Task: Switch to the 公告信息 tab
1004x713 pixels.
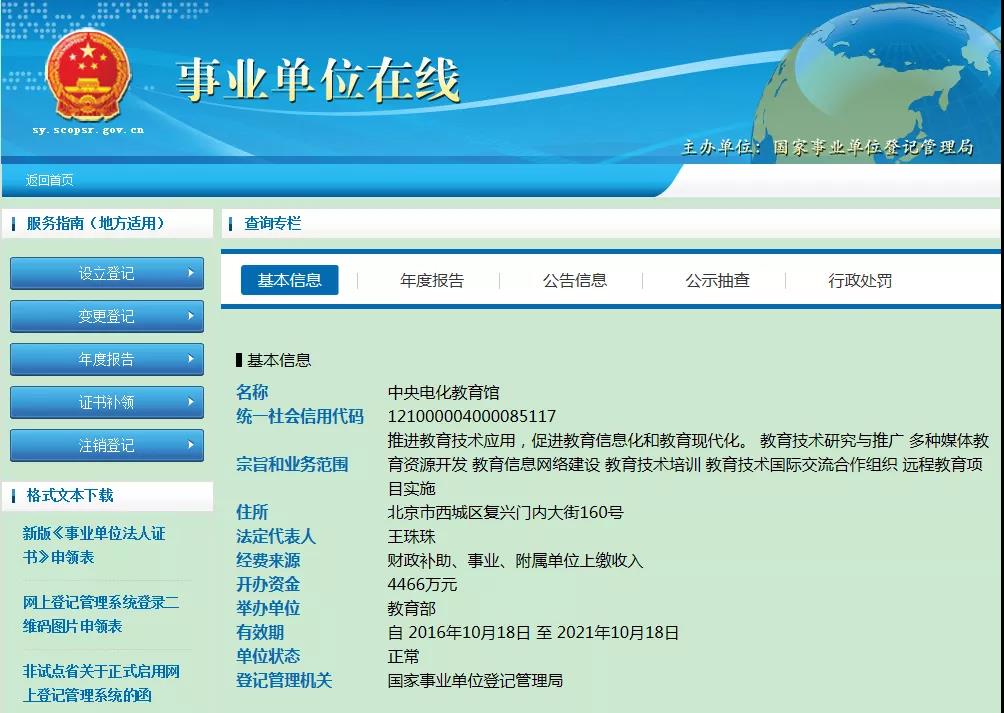Action: pyautogui.click(x=574, y=280)
